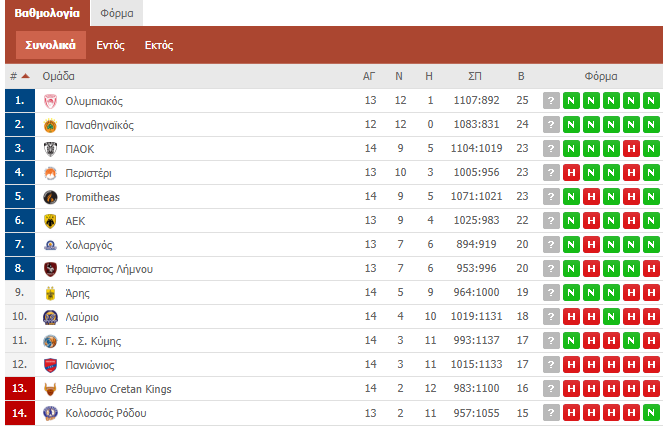Click the ΑΕΚ yellow eagle logo
Viewport: 663px width, 431px height.
click(50, 221)
